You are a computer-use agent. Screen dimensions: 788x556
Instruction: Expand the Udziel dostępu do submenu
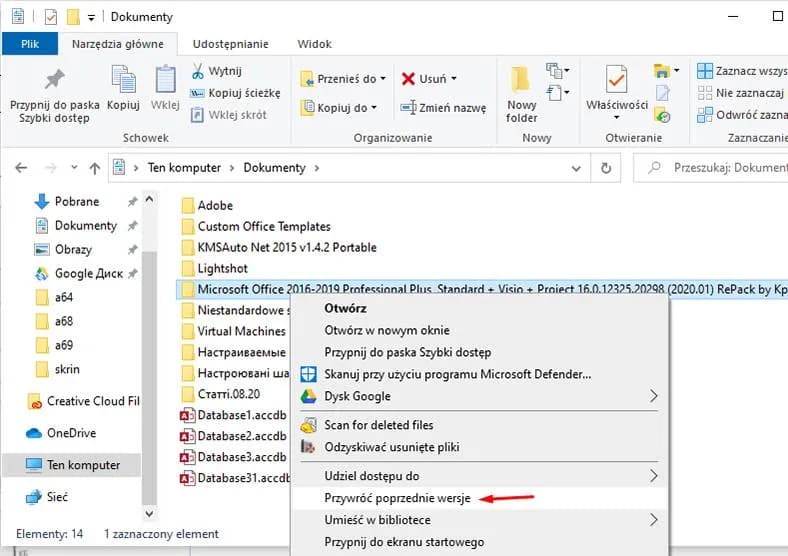(x=654, y=476)
